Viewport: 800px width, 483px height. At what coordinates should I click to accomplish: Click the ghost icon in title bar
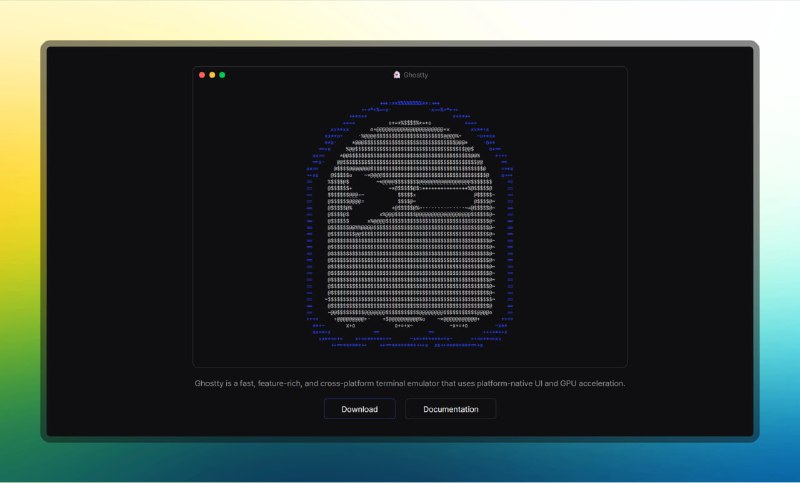[397, 75]
